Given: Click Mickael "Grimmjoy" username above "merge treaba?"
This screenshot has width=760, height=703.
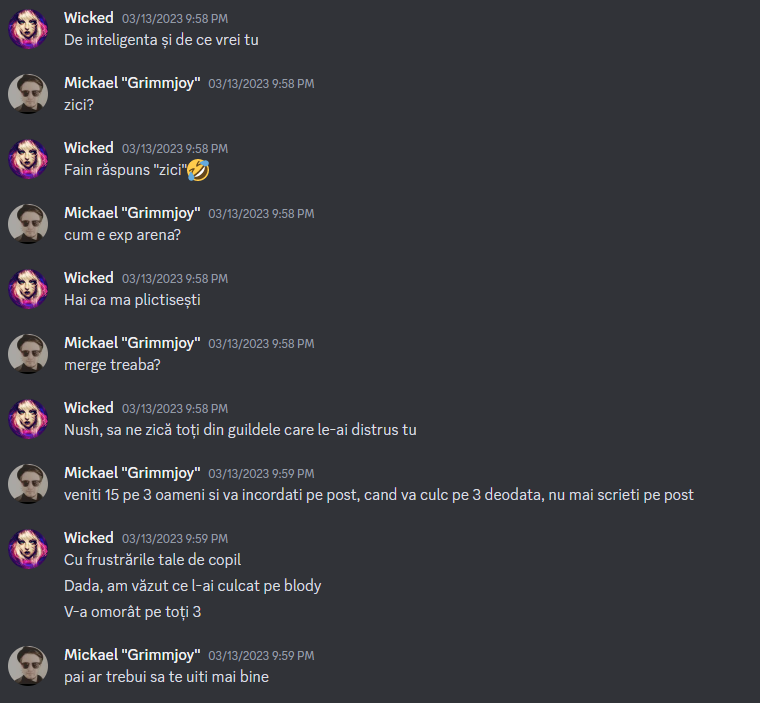Looking at the screenshot, I should point(132,343).
